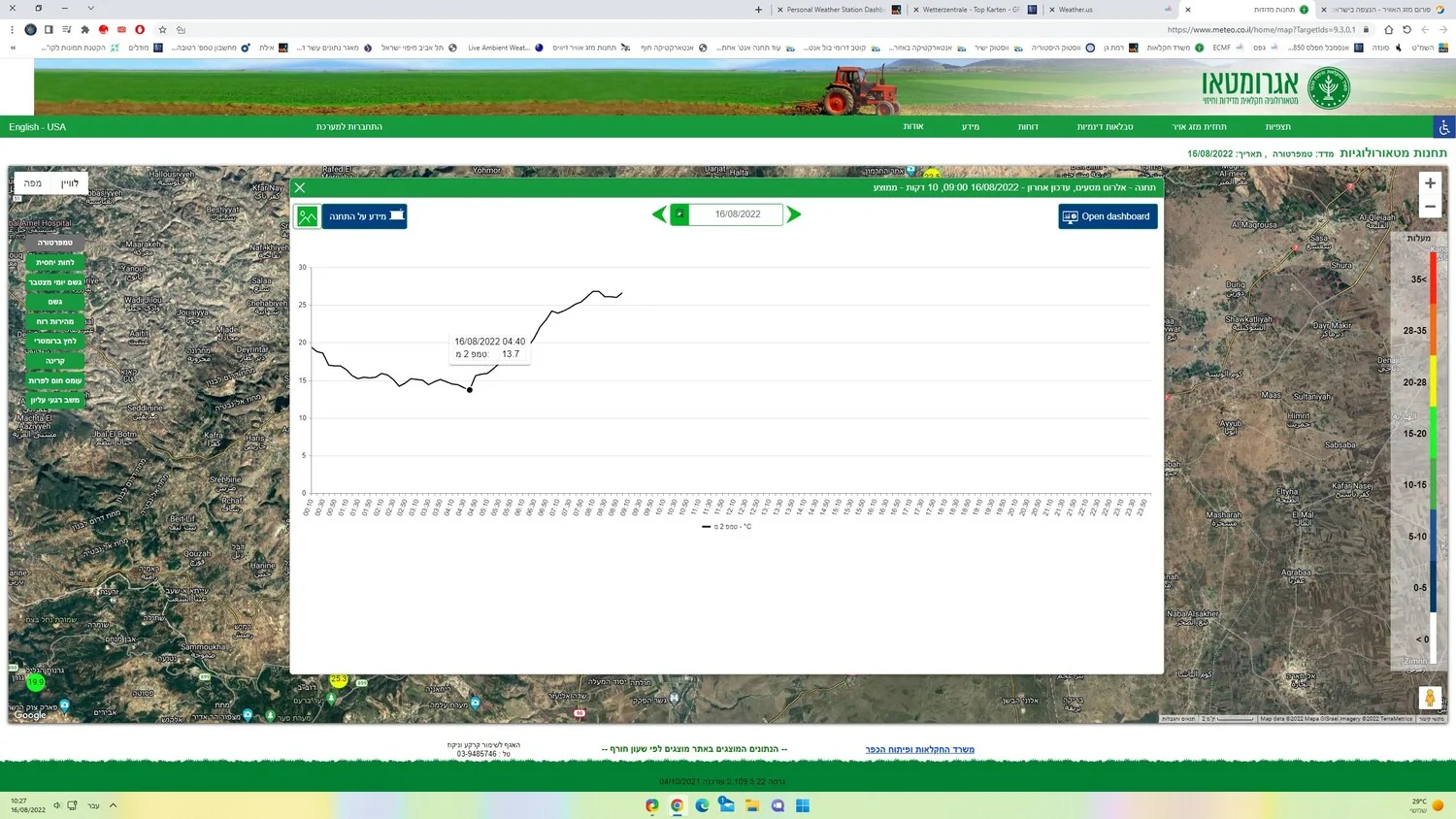Image resolution: width=1456 pixels, height=819 pixels.
Task: Open the דוחות menu item
Action: [x=1028, y=127]
